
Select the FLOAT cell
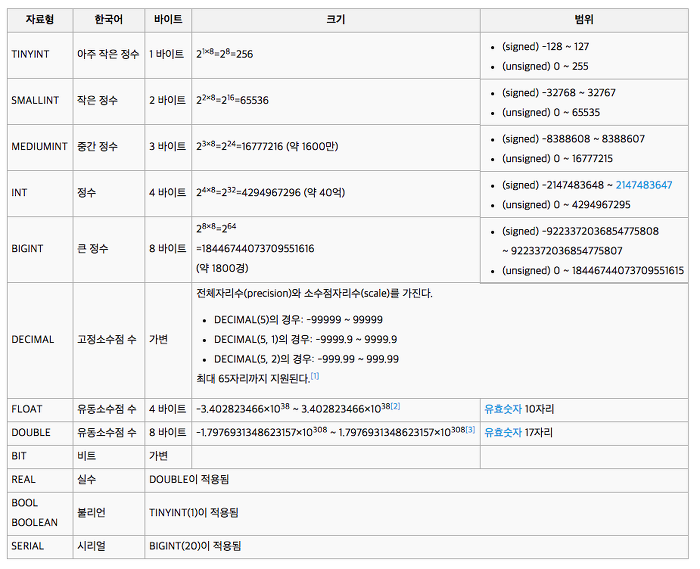(x=40, y=409)
